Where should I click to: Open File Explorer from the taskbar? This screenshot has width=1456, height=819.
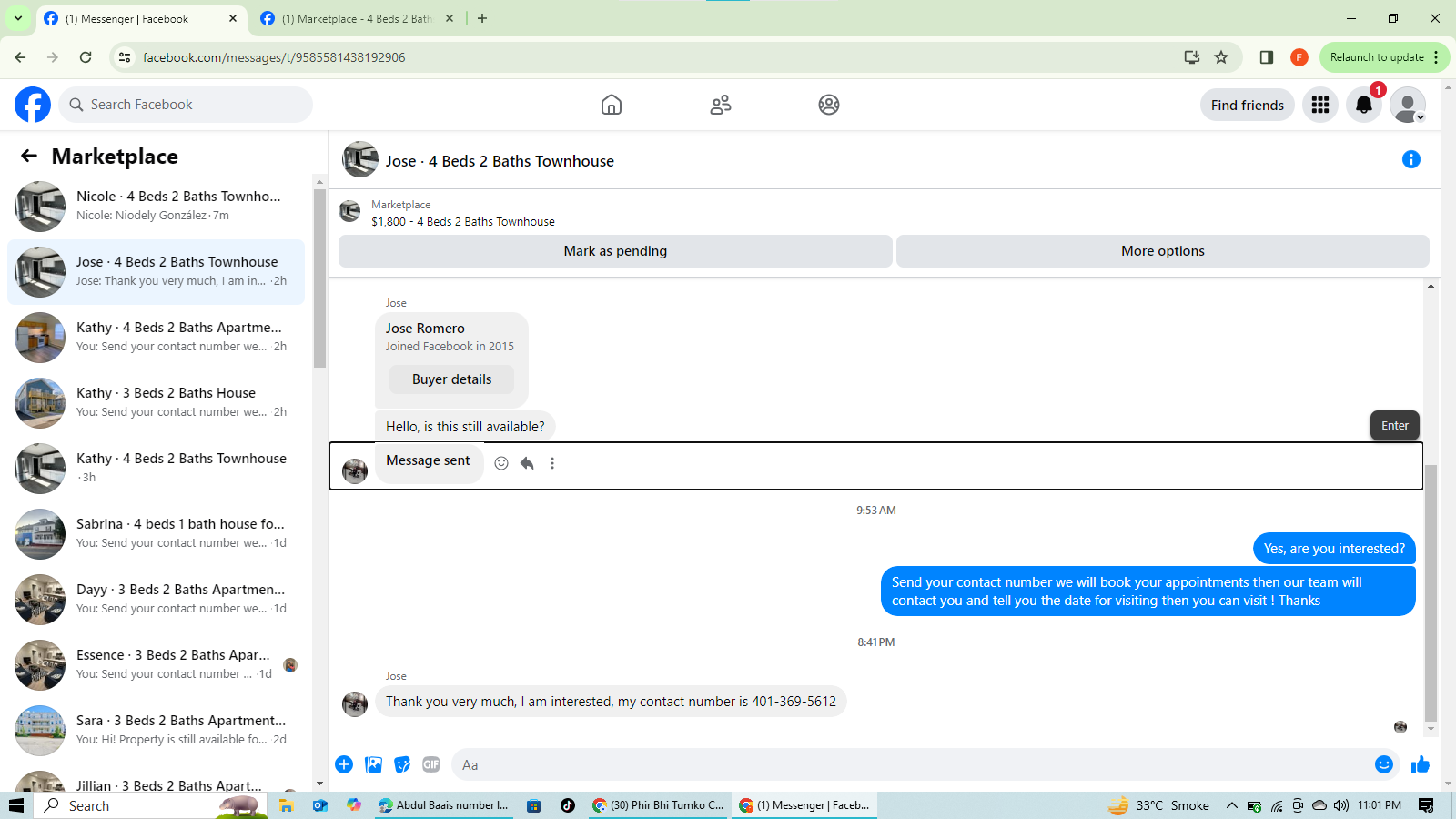point(287,805)
